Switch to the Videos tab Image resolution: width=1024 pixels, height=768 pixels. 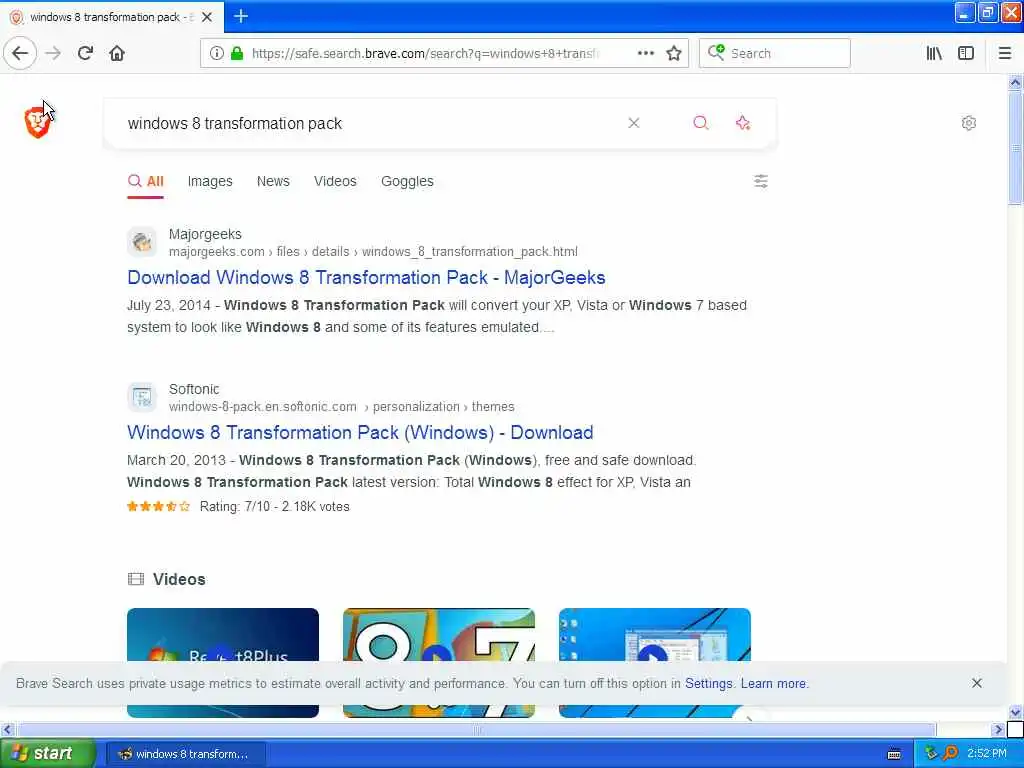pos(335,181)
